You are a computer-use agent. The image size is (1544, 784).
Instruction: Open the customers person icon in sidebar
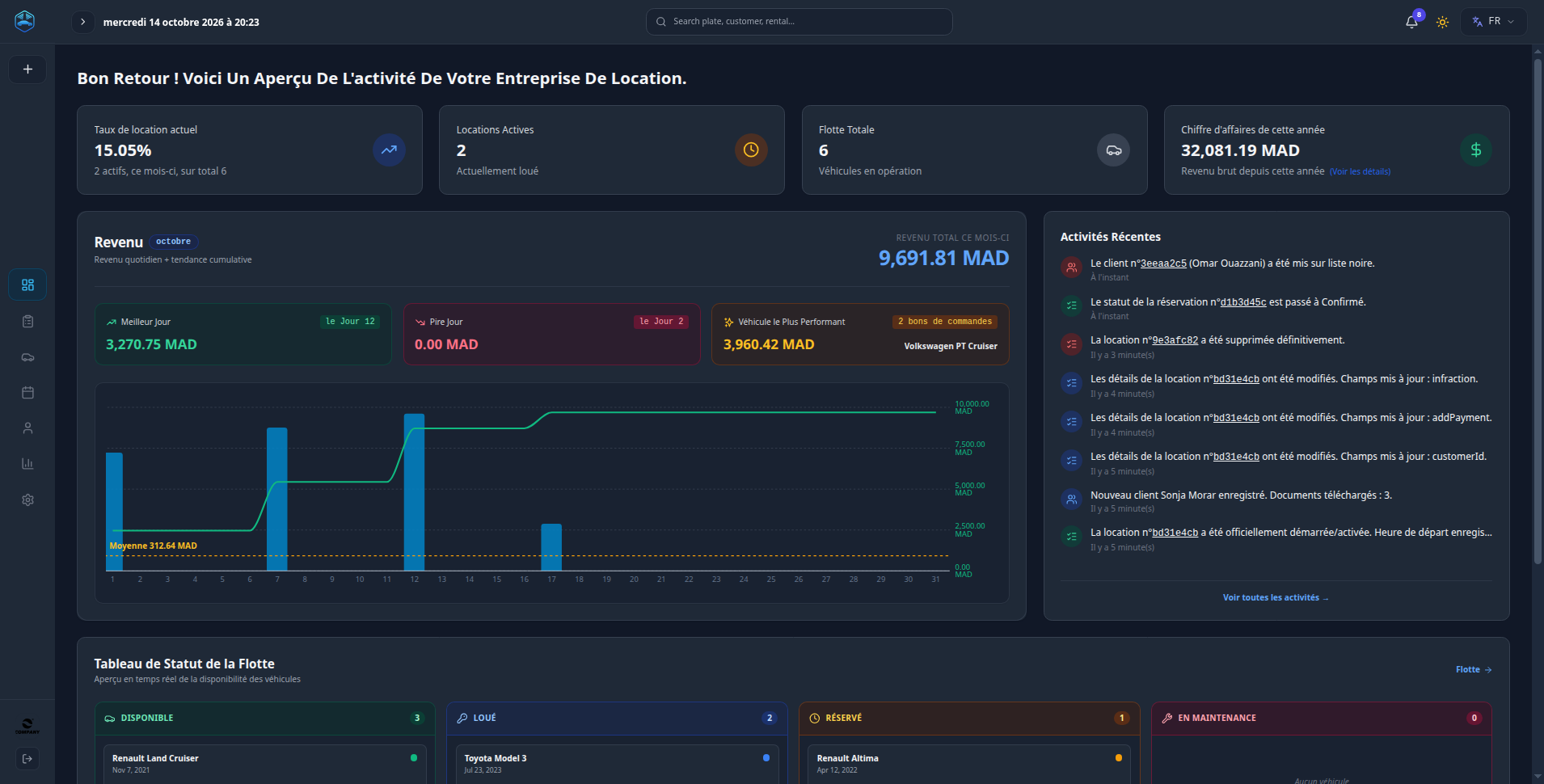coord(27,428)
